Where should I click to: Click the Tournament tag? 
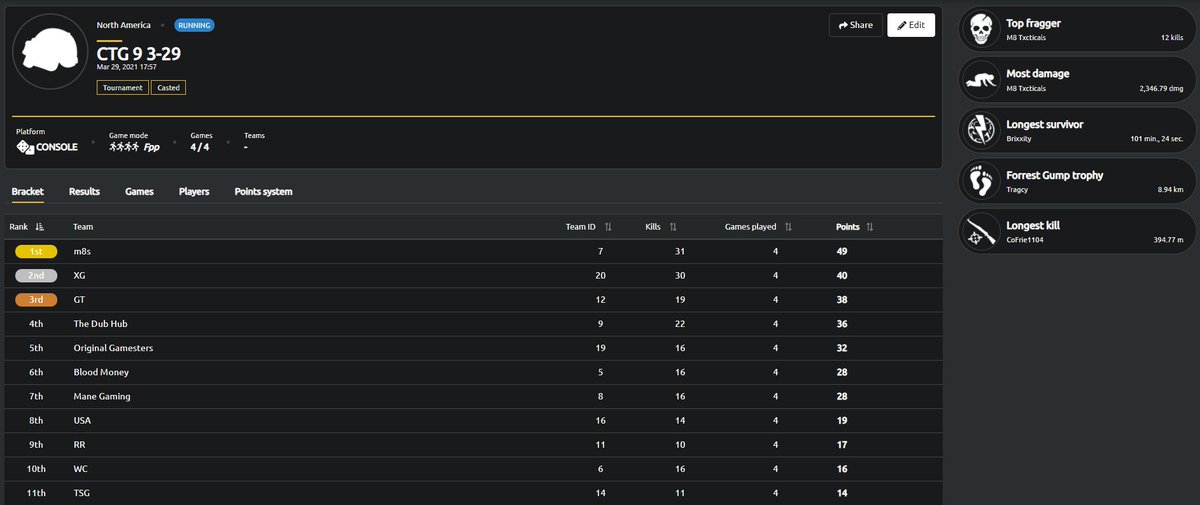[123, 87]
